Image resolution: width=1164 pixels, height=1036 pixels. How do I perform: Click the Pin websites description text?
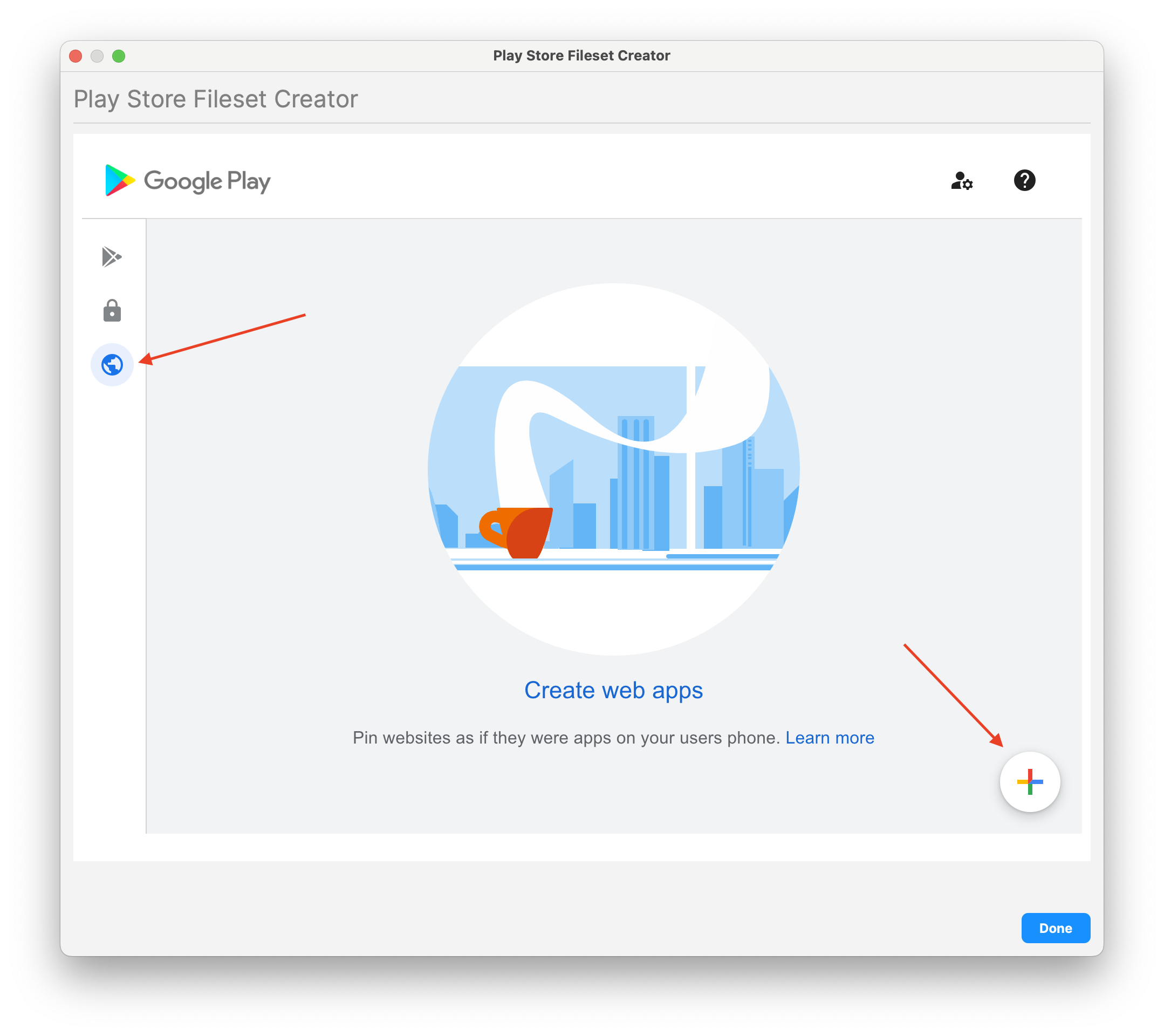pyautogui.click(x=566, y=738)
